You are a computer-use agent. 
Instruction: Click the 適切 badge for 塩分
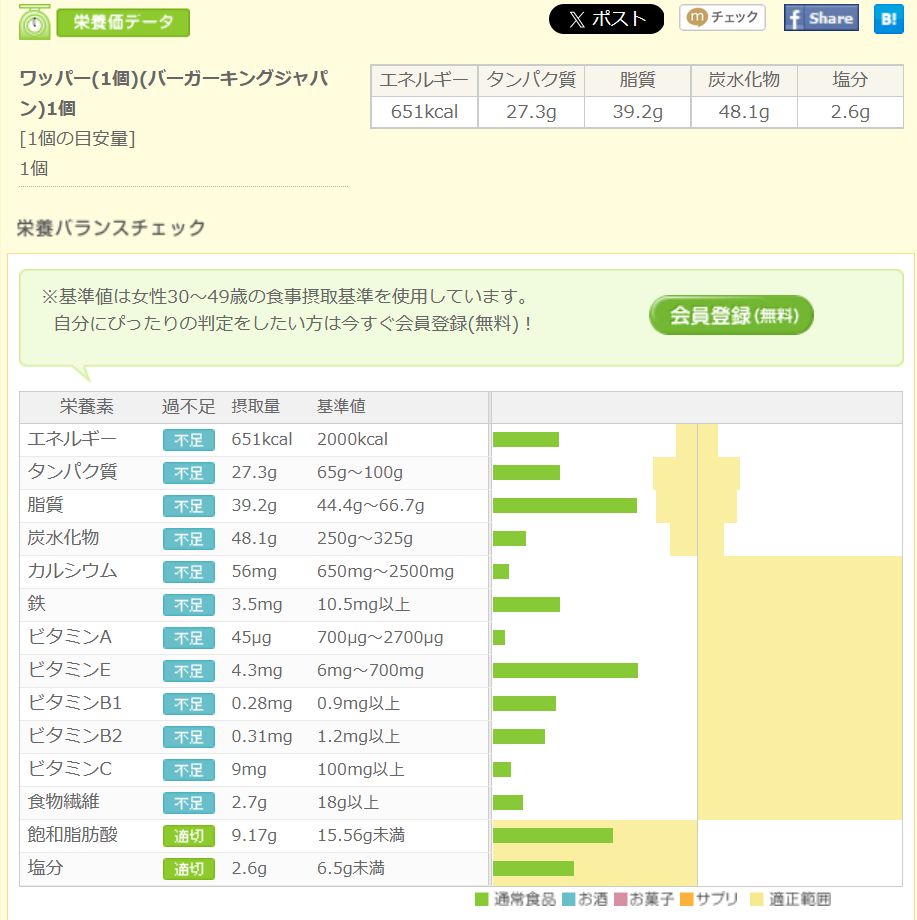point(189,869)
